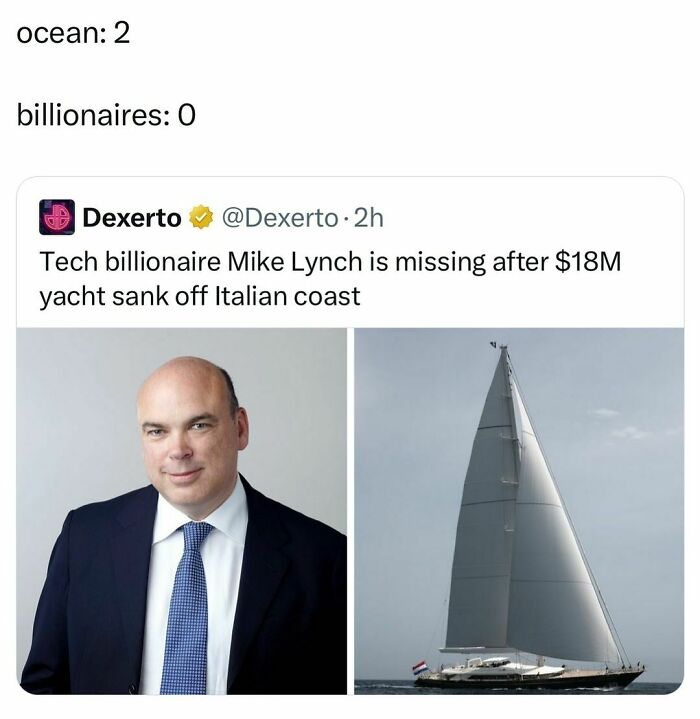
Task: Click the "ocean: 2" text line
Action: pos(74,33)
